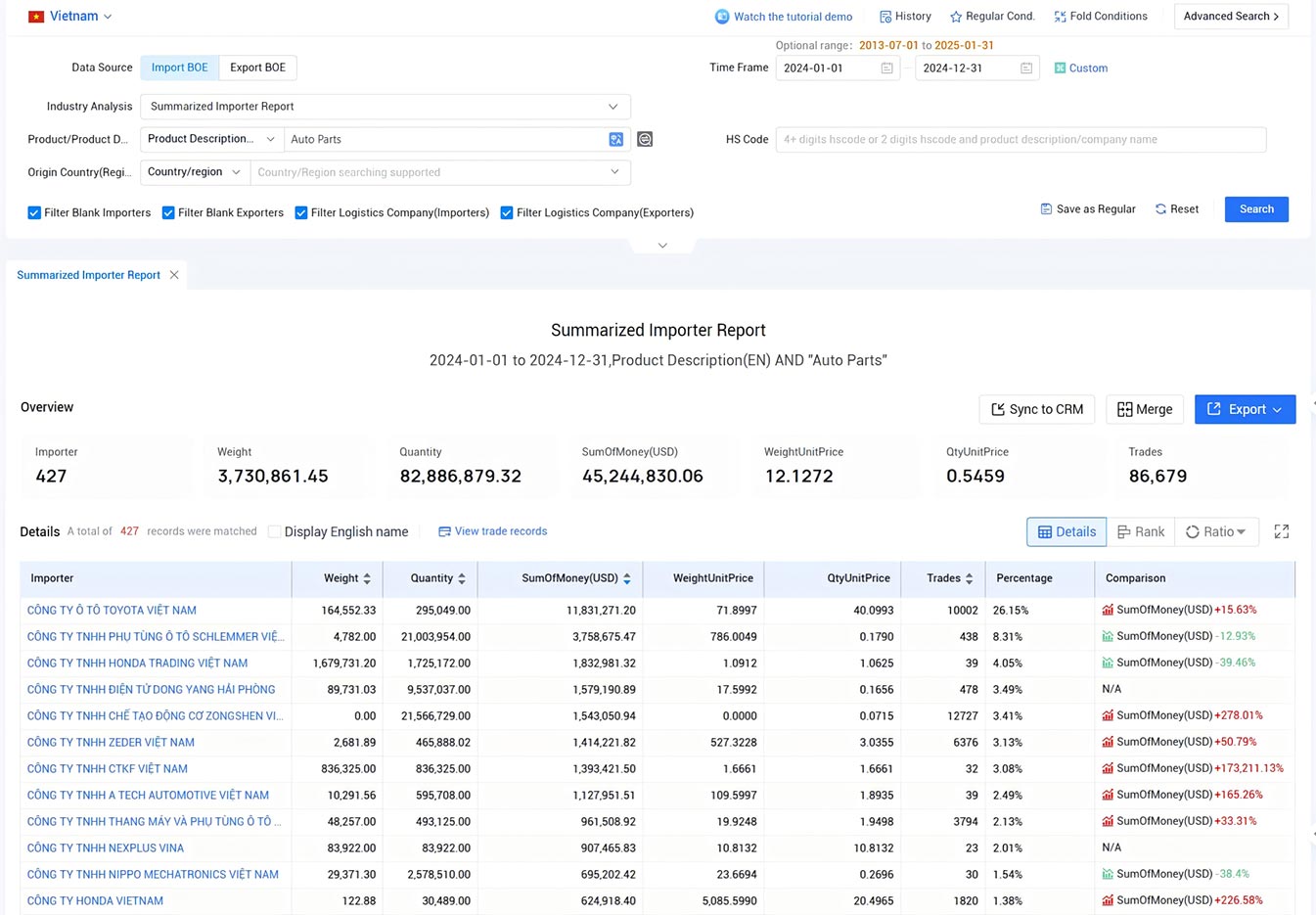This screenshot has height=915, width=1316.
Task: Click comparison chart icon showing +33.31%
Action: point(1108,821)
